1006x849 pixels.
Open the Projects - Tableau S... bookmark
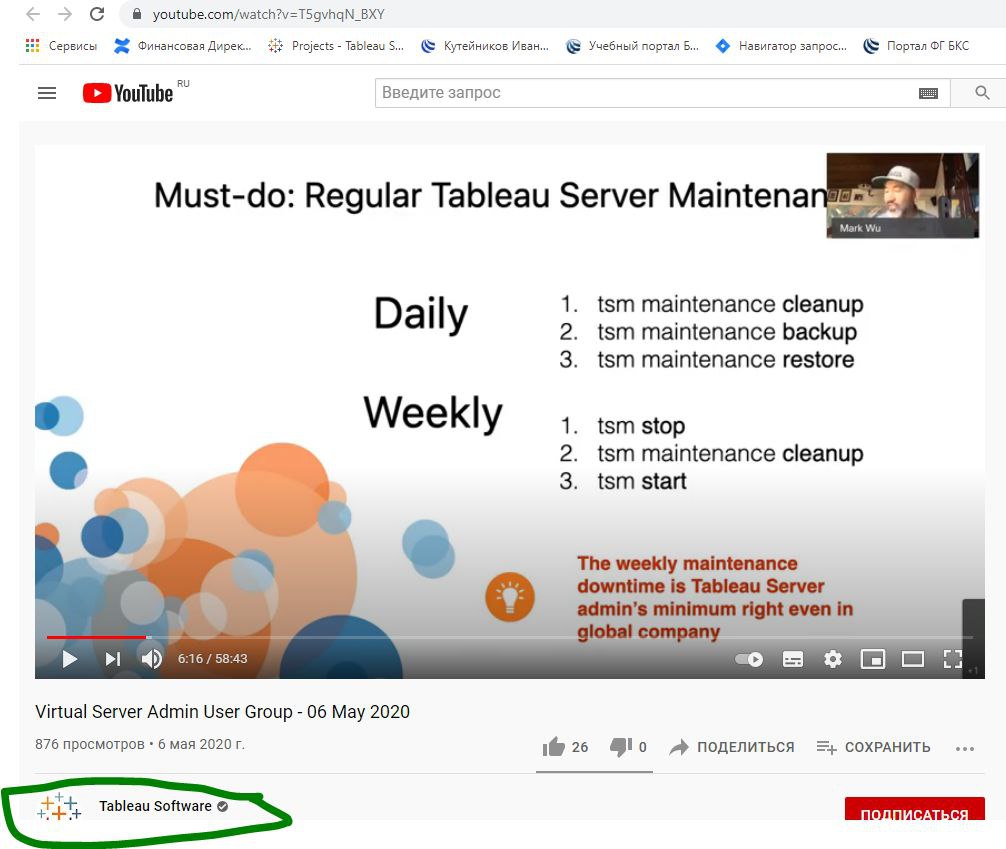click(x=336, y=46)
